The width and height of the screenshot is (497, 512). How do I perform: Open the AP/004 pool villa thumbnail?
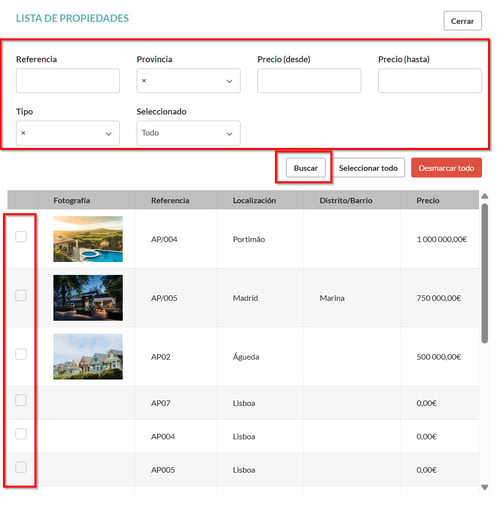pyautogui.click(x=88, y=239)
